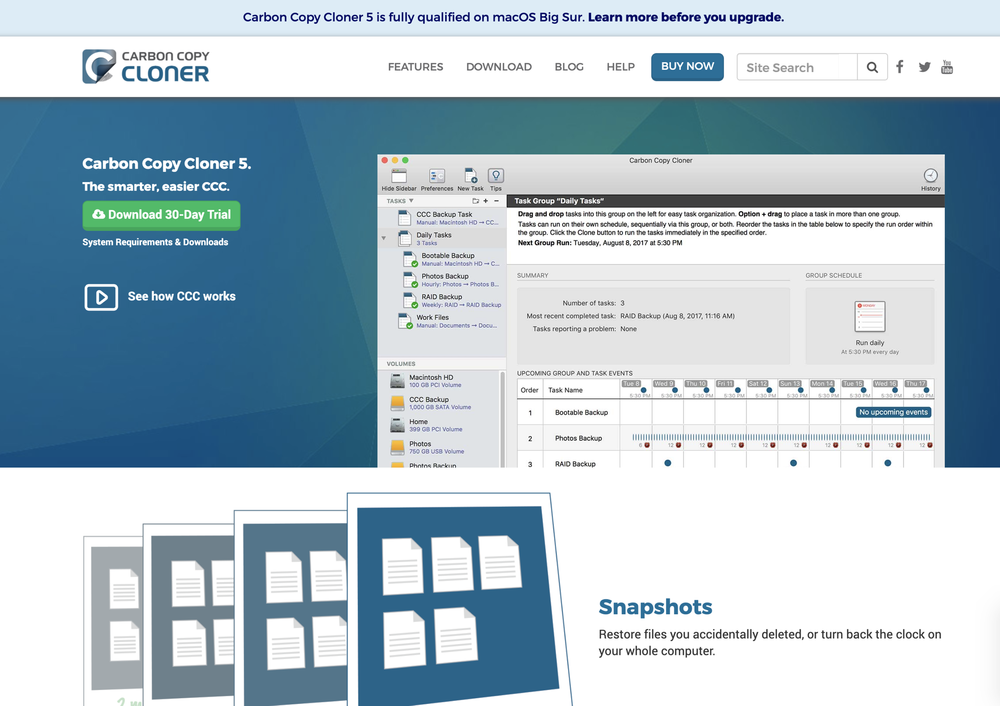The image size is (1000, 706).
Task: Click the plus icon in Tasks header
Action: pos(485,201)
